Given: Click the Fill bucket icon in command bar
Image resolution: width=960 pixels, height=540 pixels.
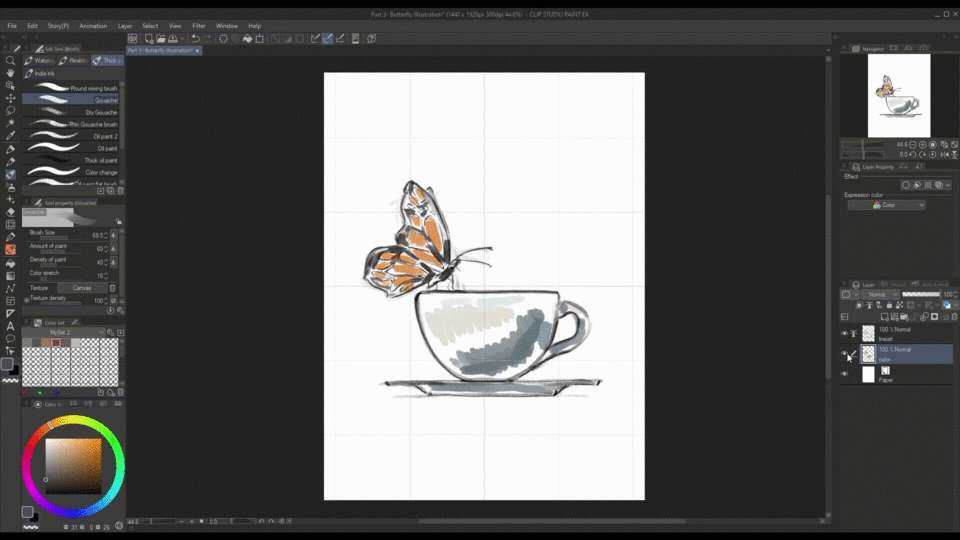Looking at the screenshot, I should point(247,39).
